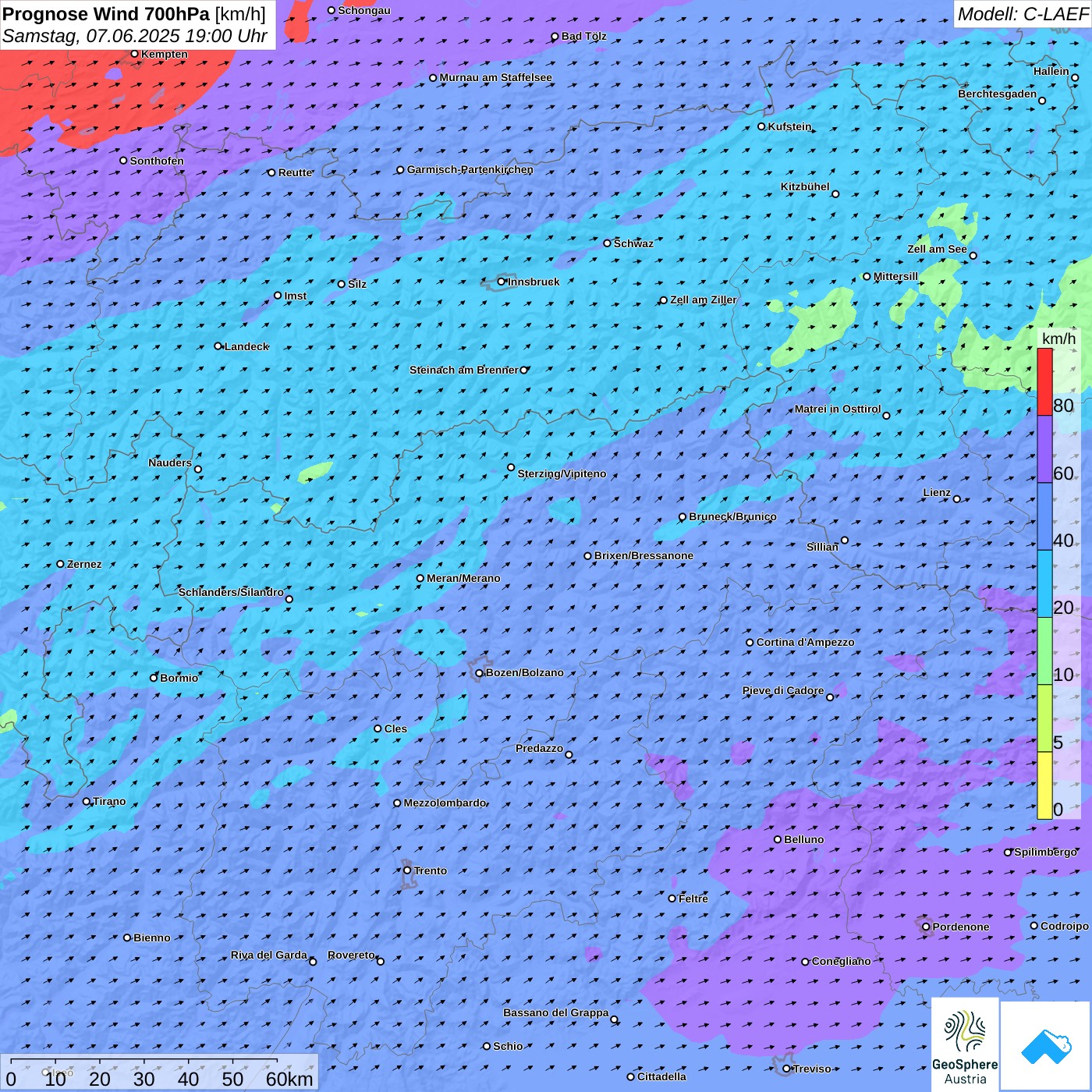Click the Sterzing/Vipiteno label
The width and height of the screenshot is (1092, 1092).
[562, 473]
